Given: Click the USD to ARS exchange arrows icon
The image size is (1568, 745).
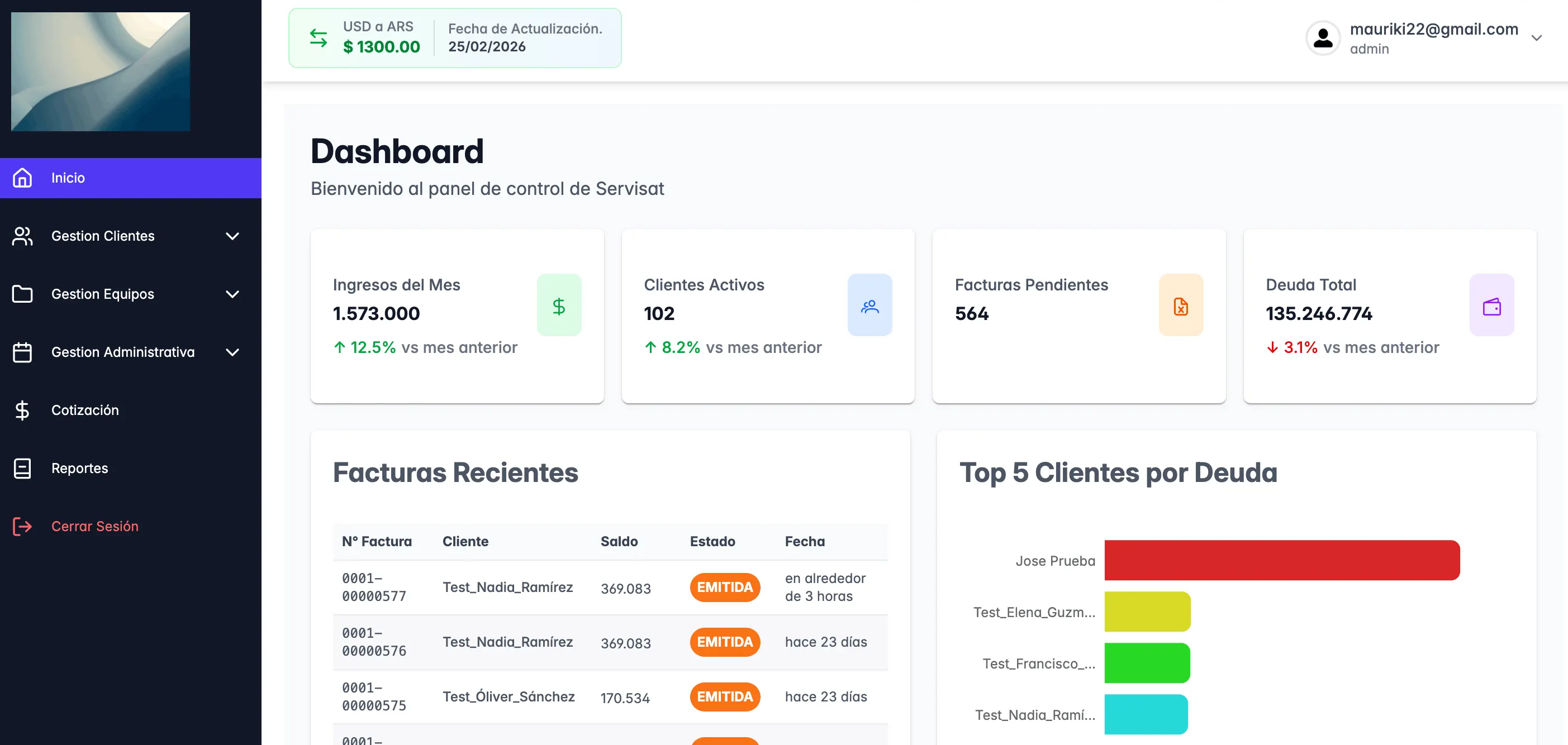Looking at the screenshot, I should (319, 38).
